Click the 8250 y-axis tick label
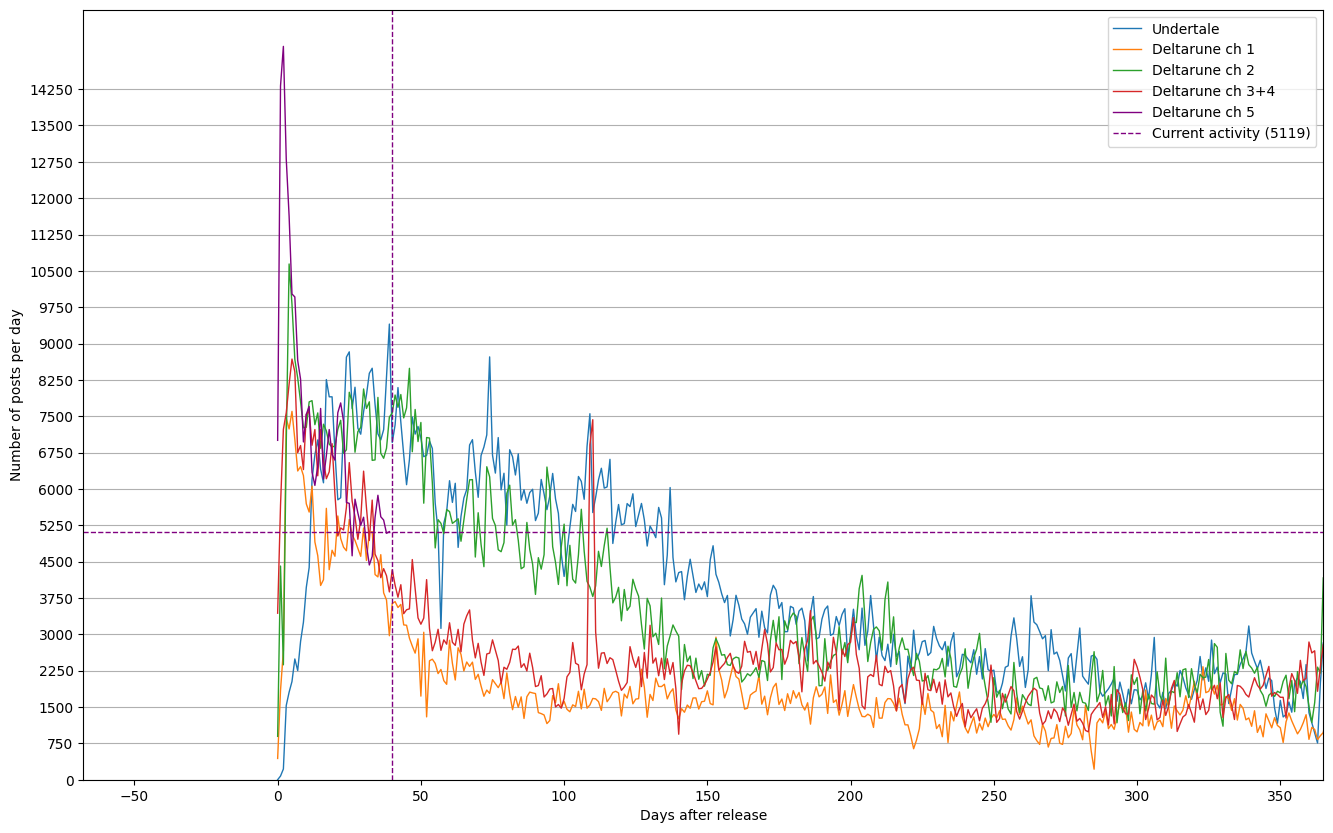This screenshot has height=833, width=1333. 59,381
